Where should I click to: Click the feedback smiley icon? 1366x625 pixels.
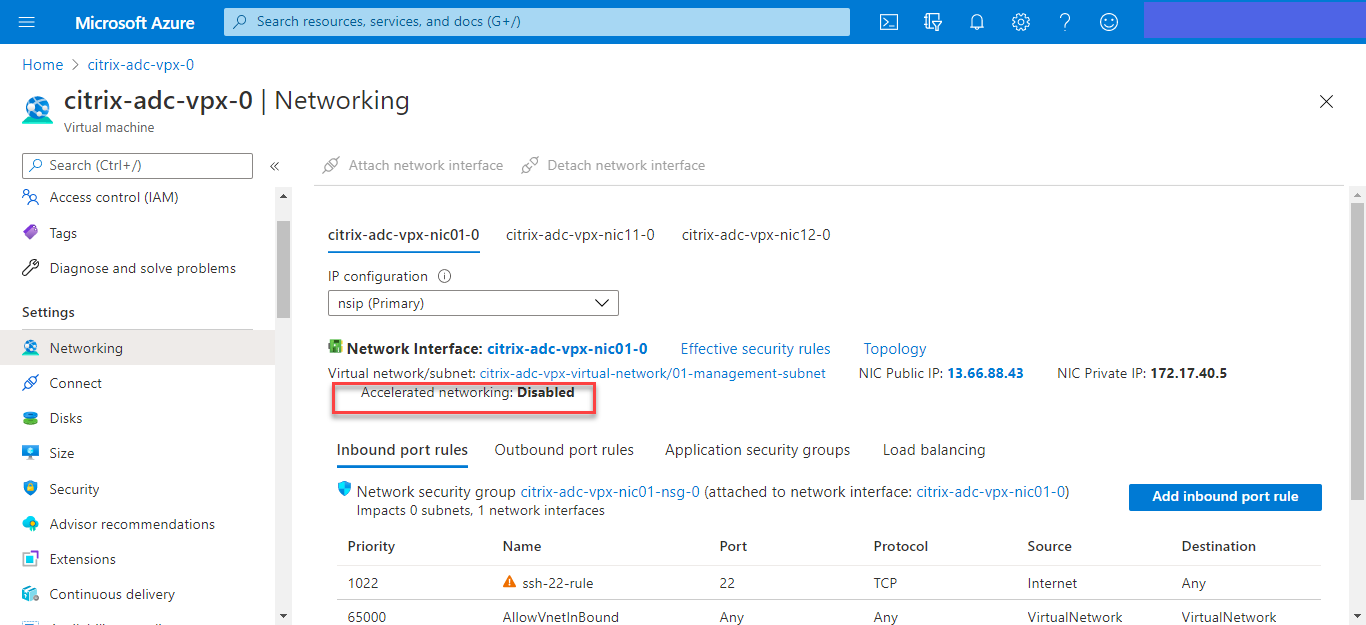pyautogui.click(x=1109, y=22)
